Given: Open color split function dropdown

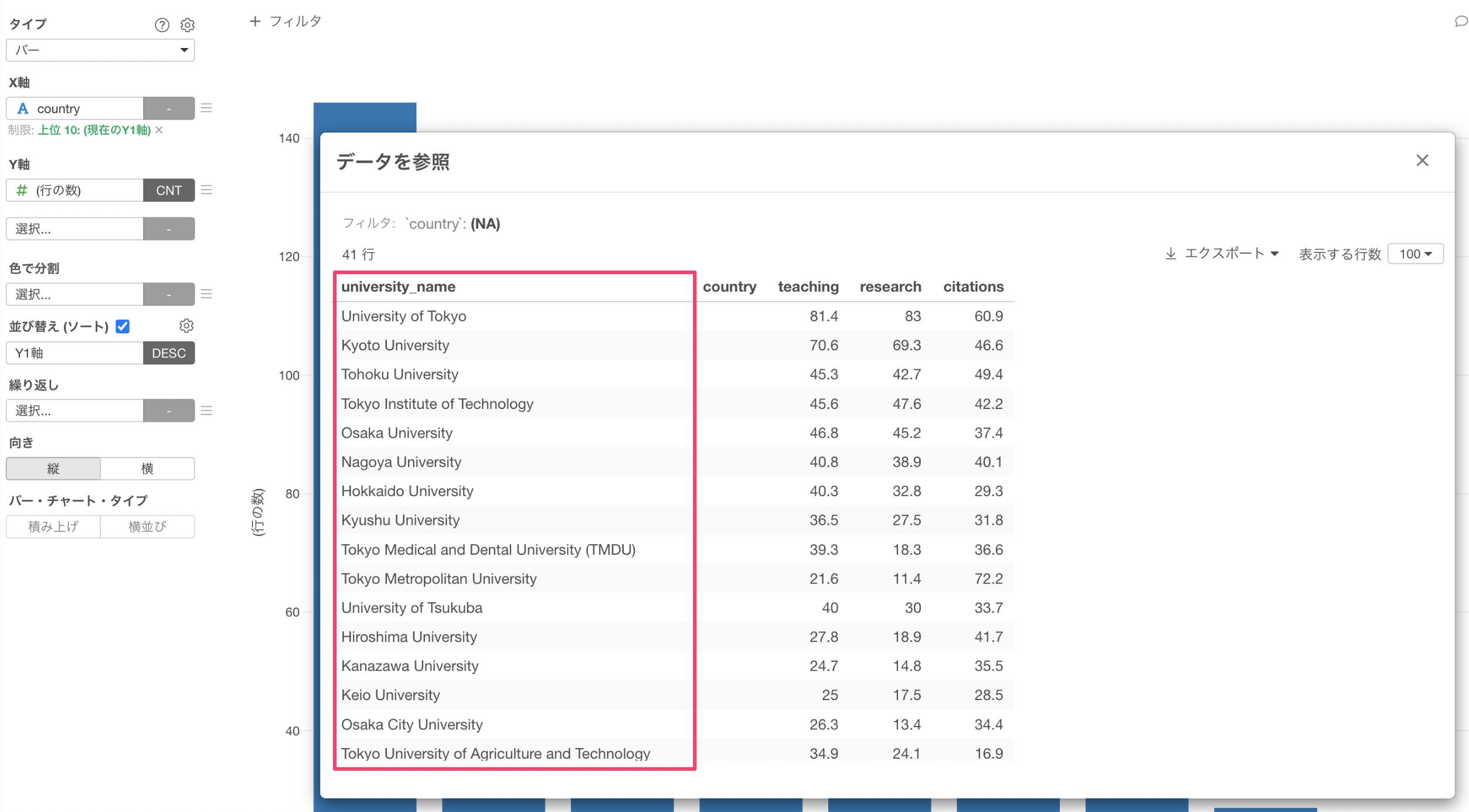Looking at the screenshot, I should (169, 294).
